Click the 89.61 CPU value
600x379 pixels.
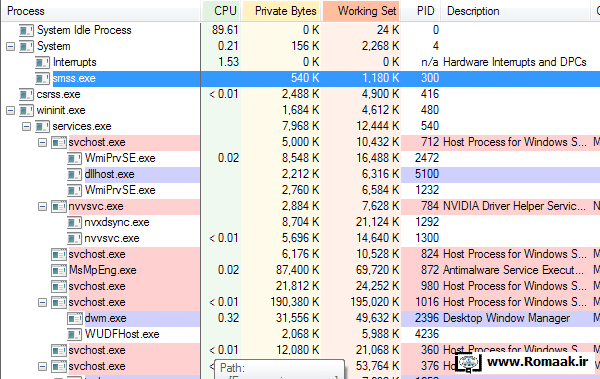coord(225,30)
